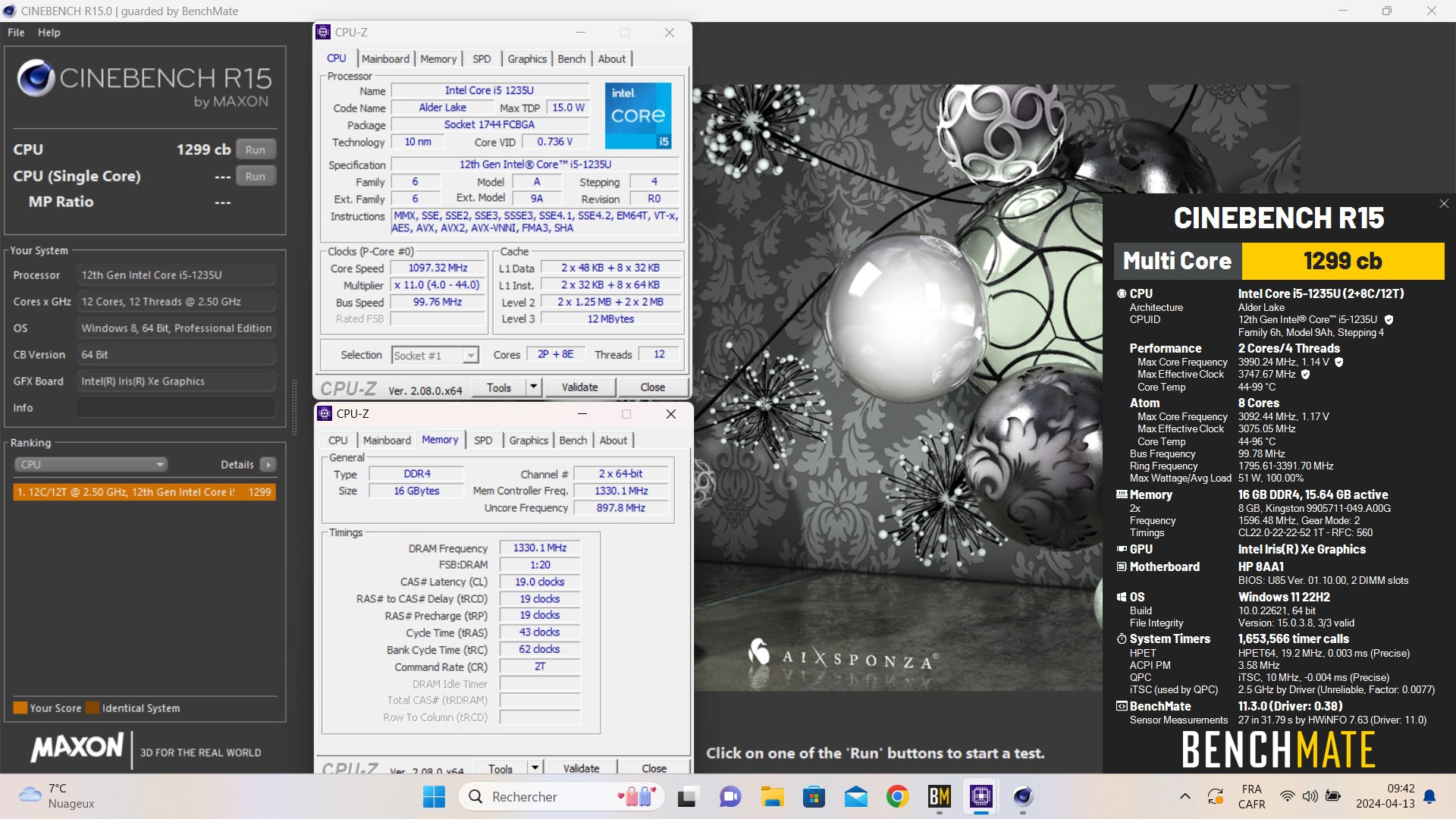The image size is (1456, 819).
Task: Open About tab in upper CPU-Z
Action: pyautogui.click(x=612, y=58)
